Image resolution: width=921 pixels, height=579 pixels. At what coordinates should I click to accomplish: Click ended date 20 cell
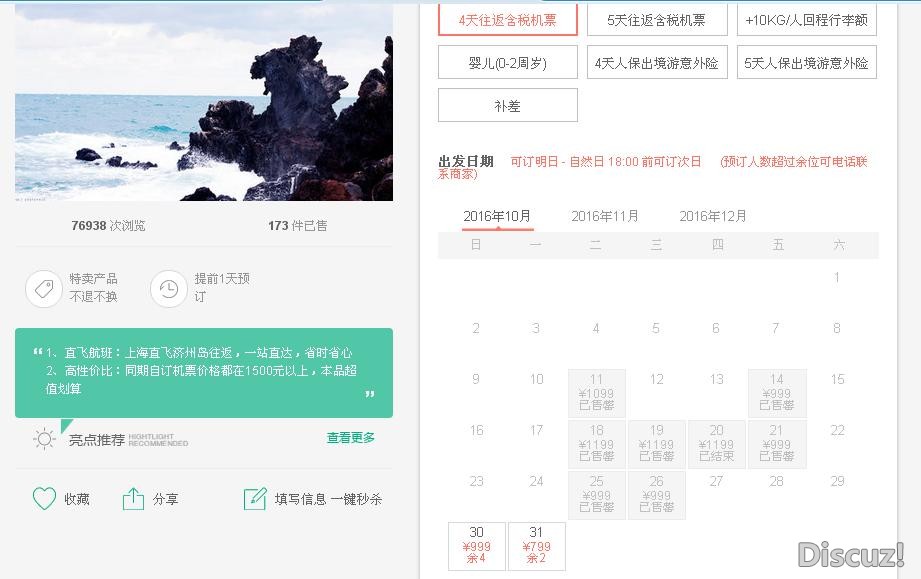[x=717, y=443]
